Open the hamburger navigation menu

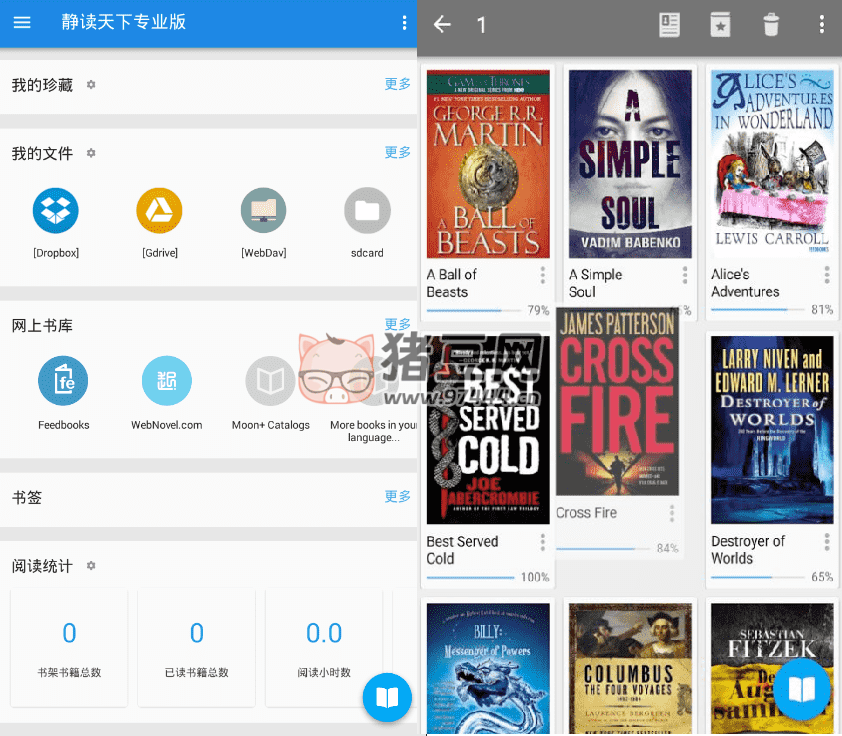(22, 23)
